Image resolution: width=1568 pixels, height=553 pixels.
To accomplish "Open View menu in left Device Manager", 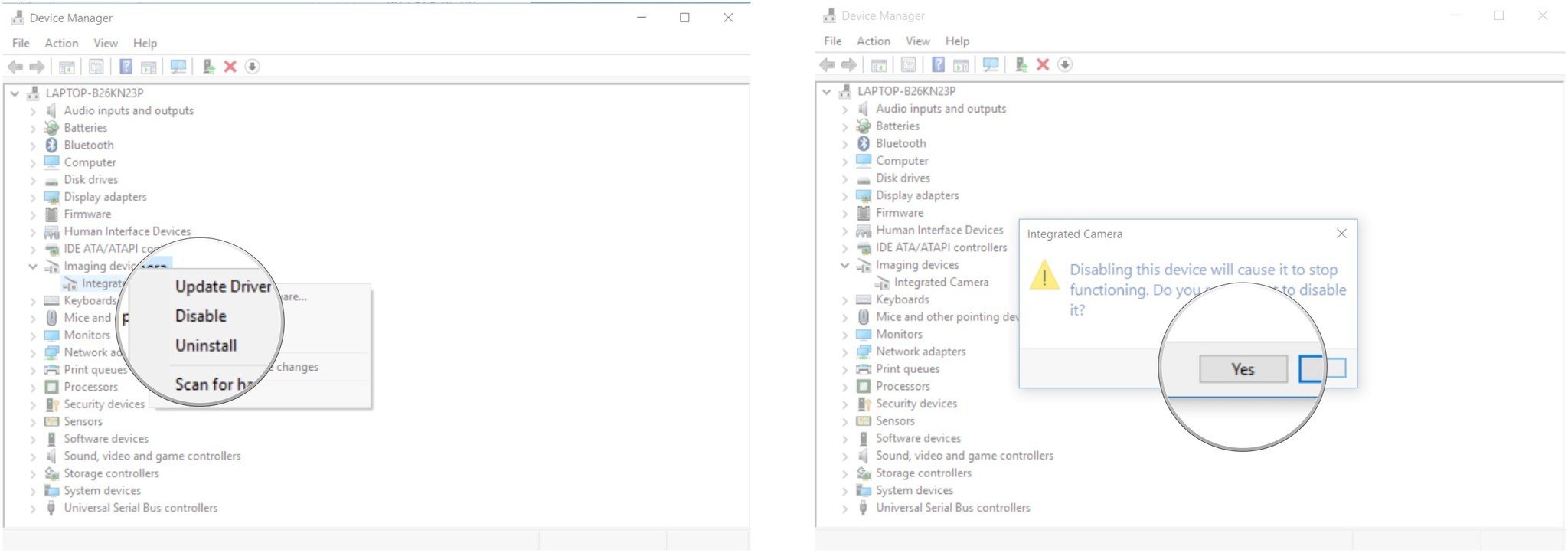I will [106, 43].
